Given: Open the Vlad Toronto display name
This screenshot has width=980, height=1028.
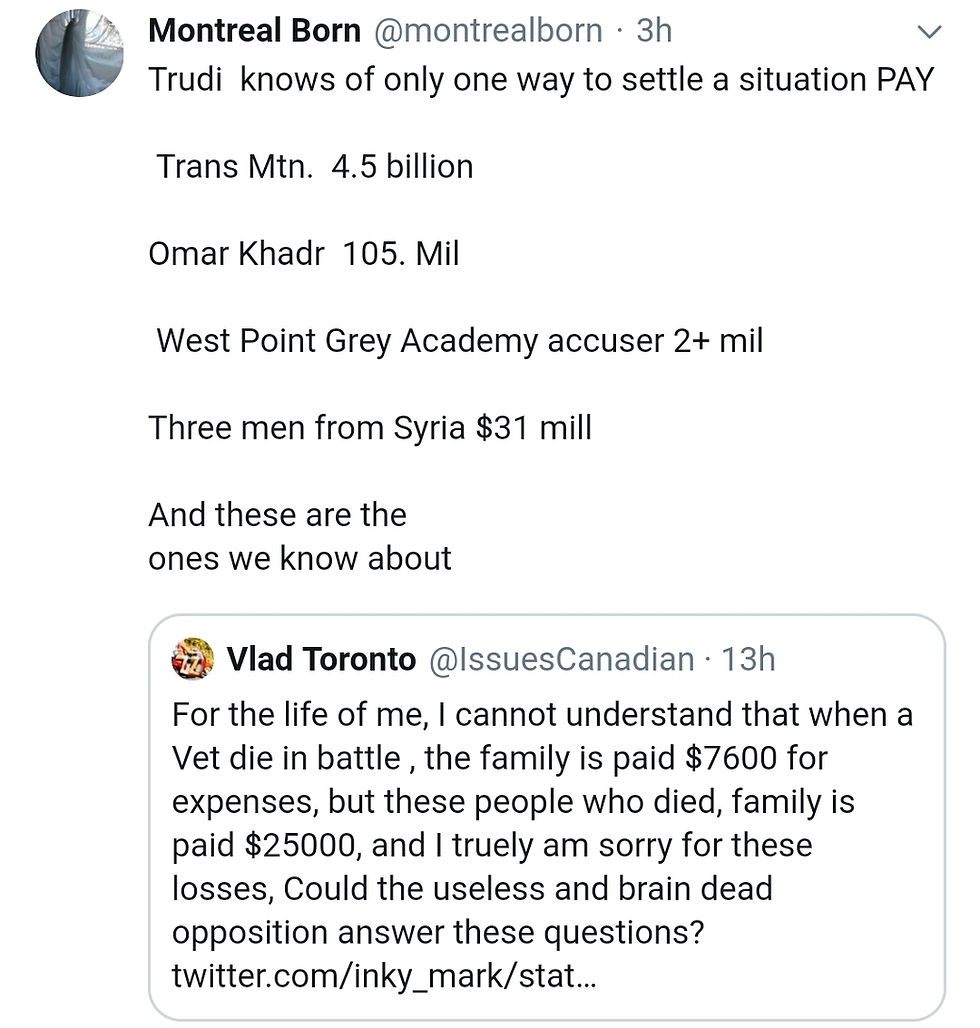Looking at the screenshot, I should (321, 659).
